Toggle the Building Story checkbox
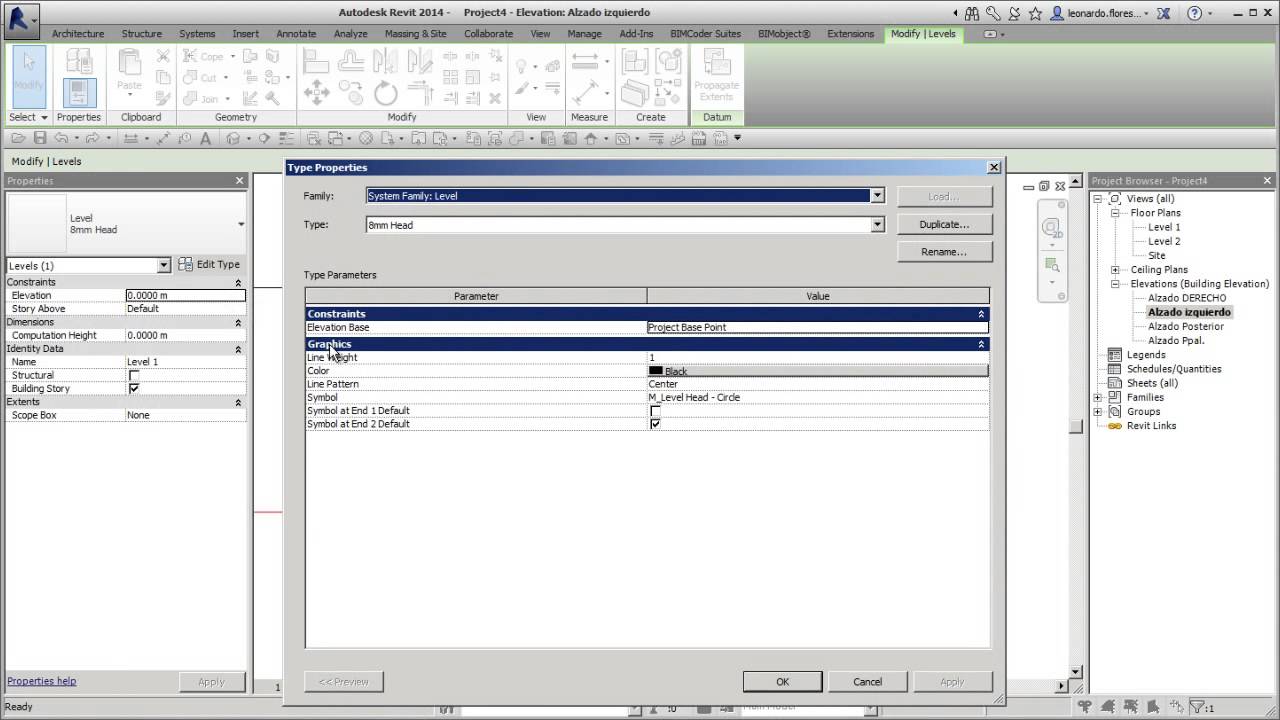The height and width of the screenshot is (720, 1280). click(134, 388)
